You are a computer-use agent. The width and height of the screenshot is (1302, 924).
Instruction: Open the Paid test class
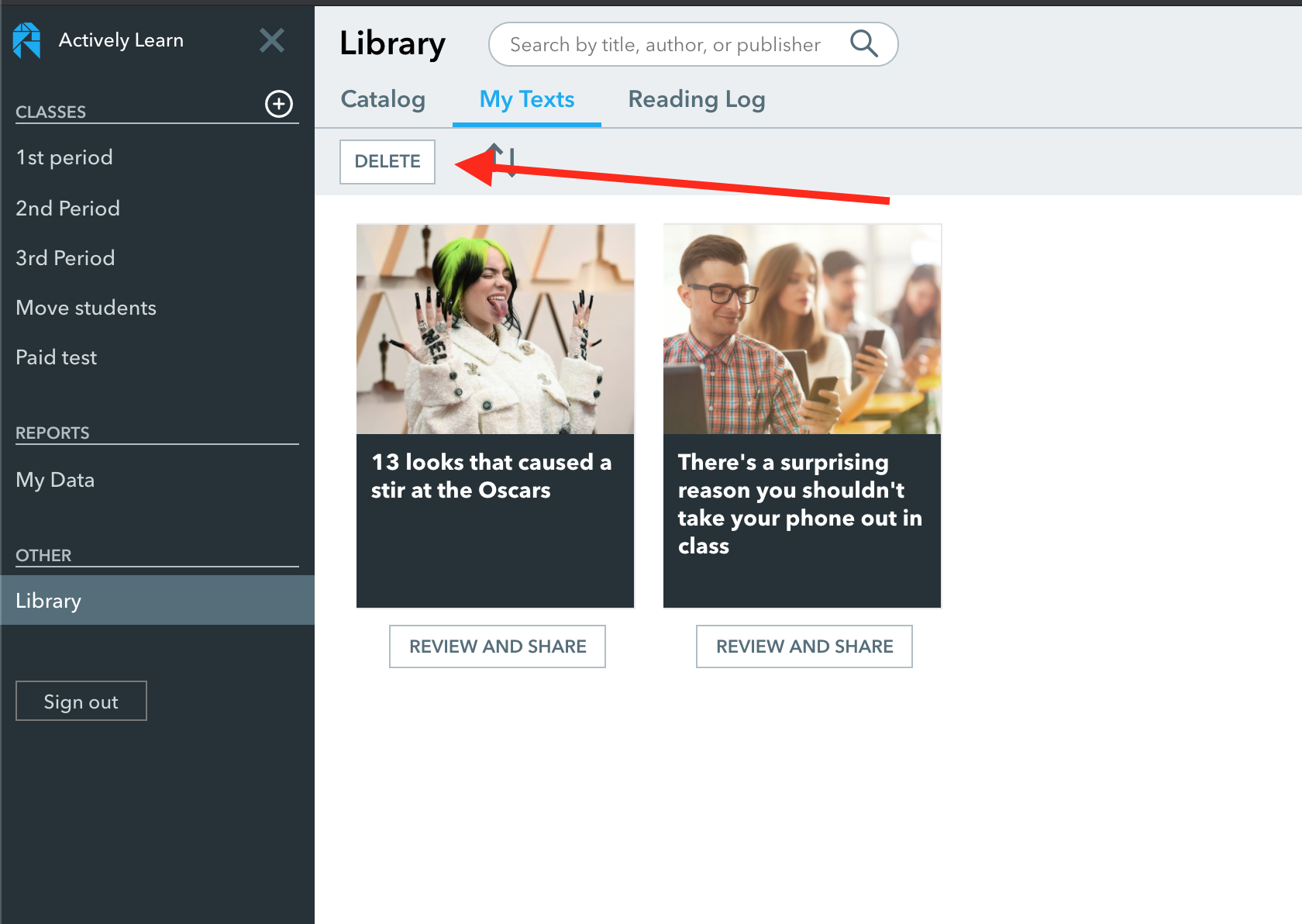[x=57, y=357]
